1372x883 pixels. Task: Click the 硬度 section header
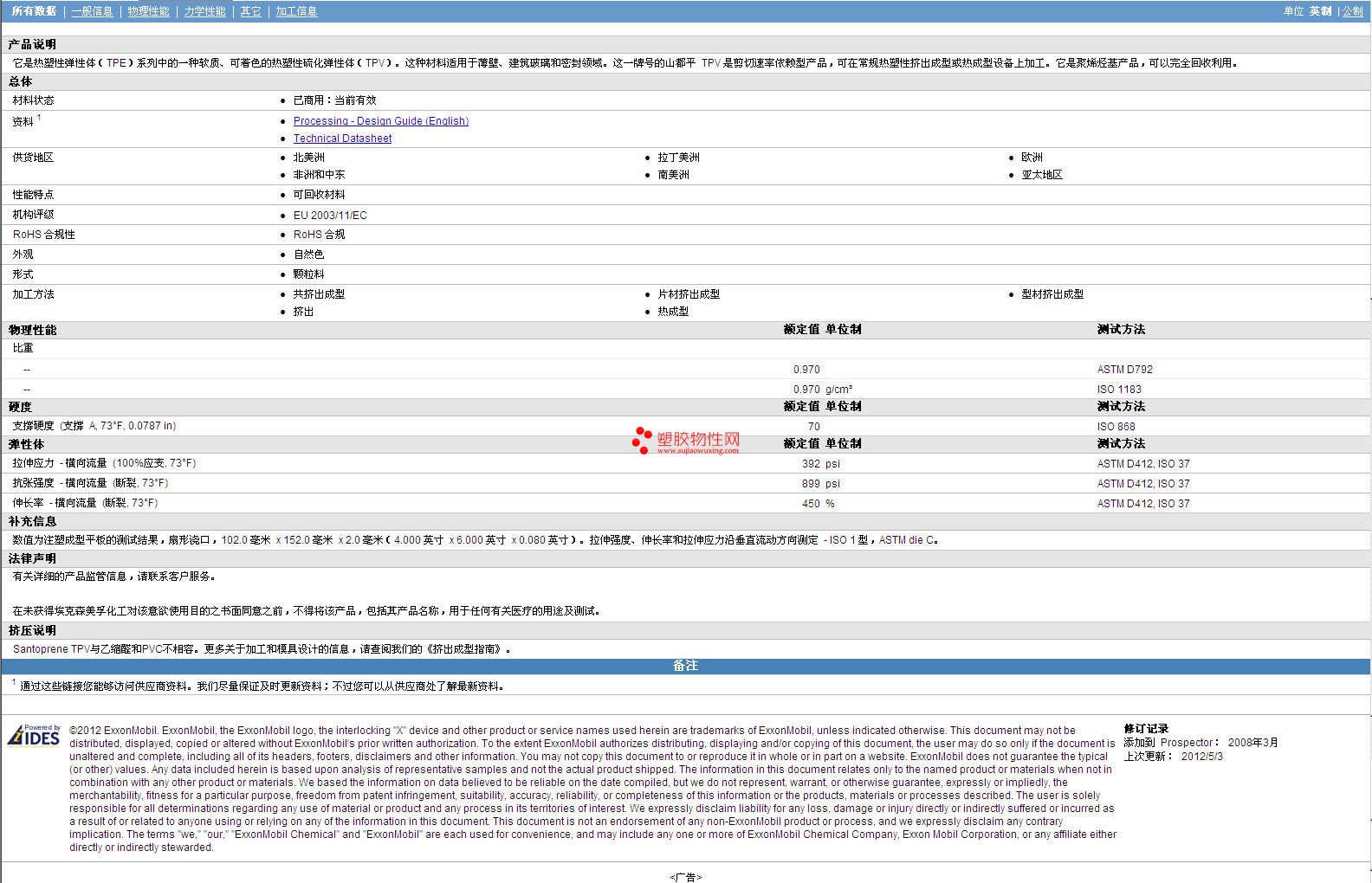coord(20,407)
